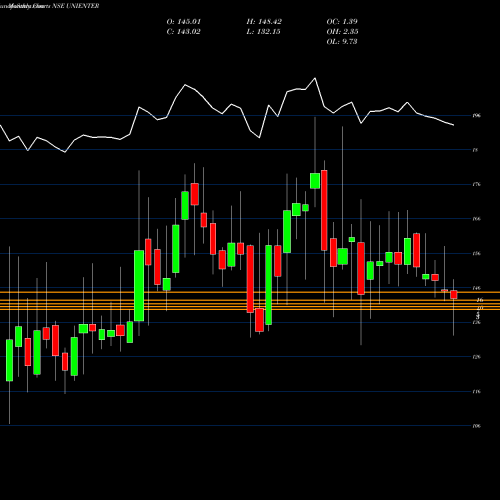Image resolution: width=500 pixels, height=500 pixels.
Task: Click the 106 price axis label
Action: point(477,426)
